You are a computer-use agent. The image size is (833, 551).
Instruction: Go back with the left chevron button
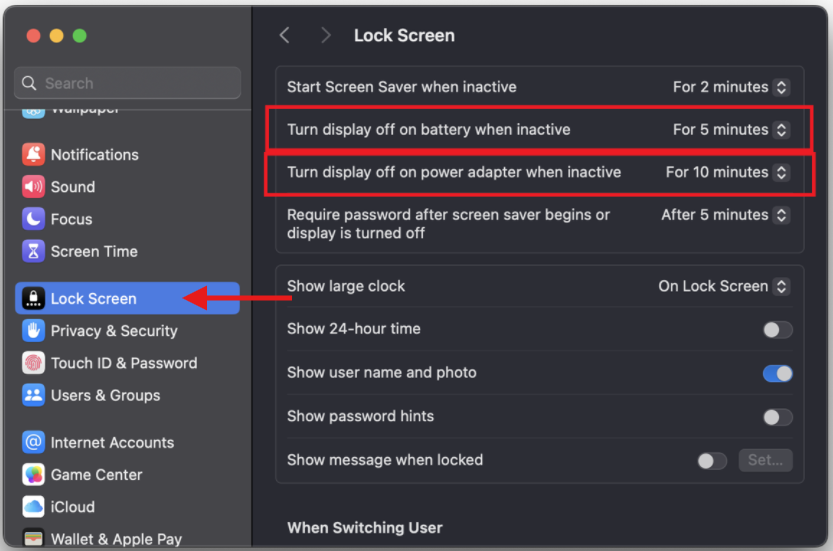(285, 36)
